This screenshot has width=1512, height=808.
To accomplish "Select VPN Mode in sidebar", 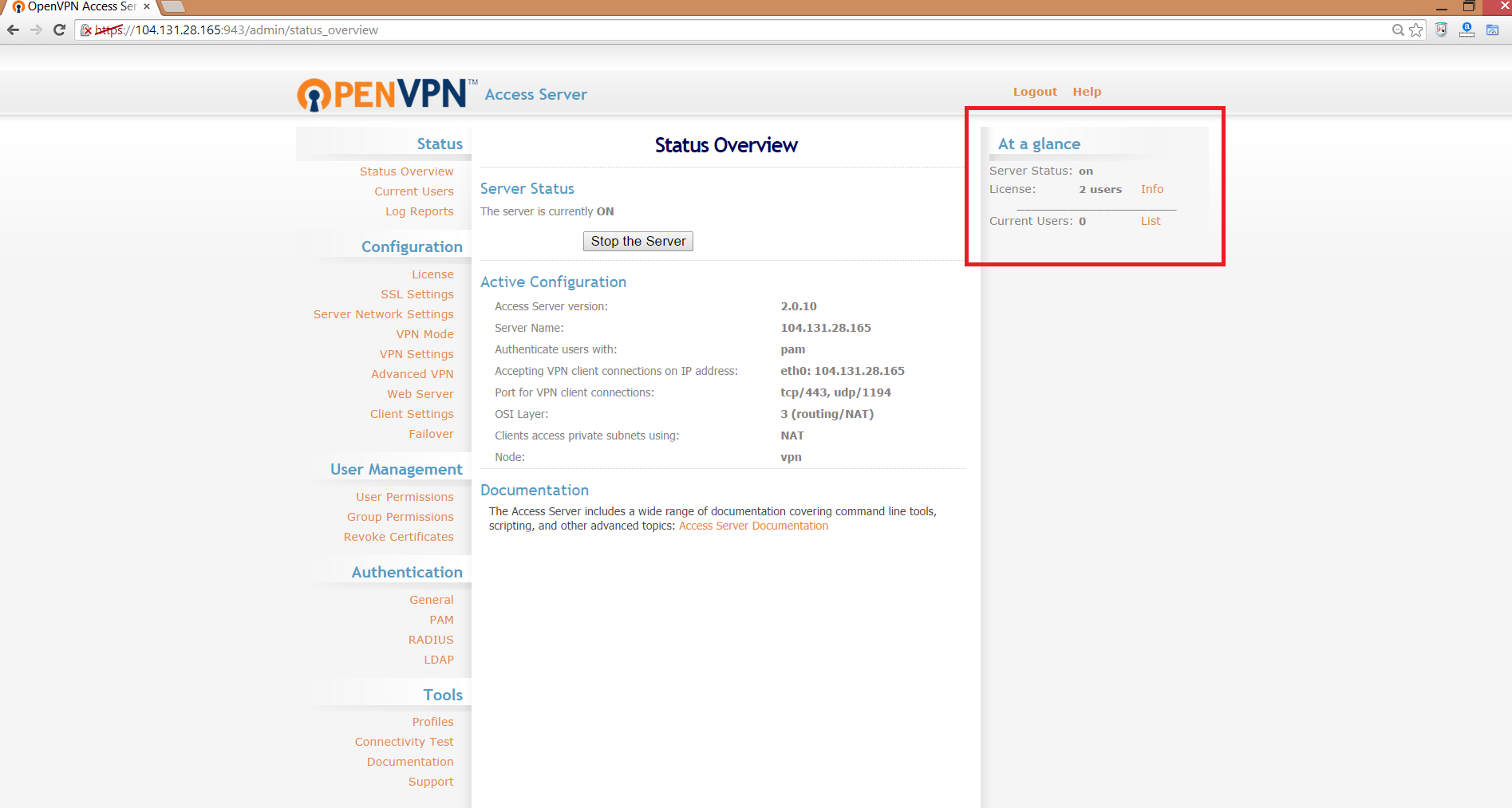I will (425, 334).
